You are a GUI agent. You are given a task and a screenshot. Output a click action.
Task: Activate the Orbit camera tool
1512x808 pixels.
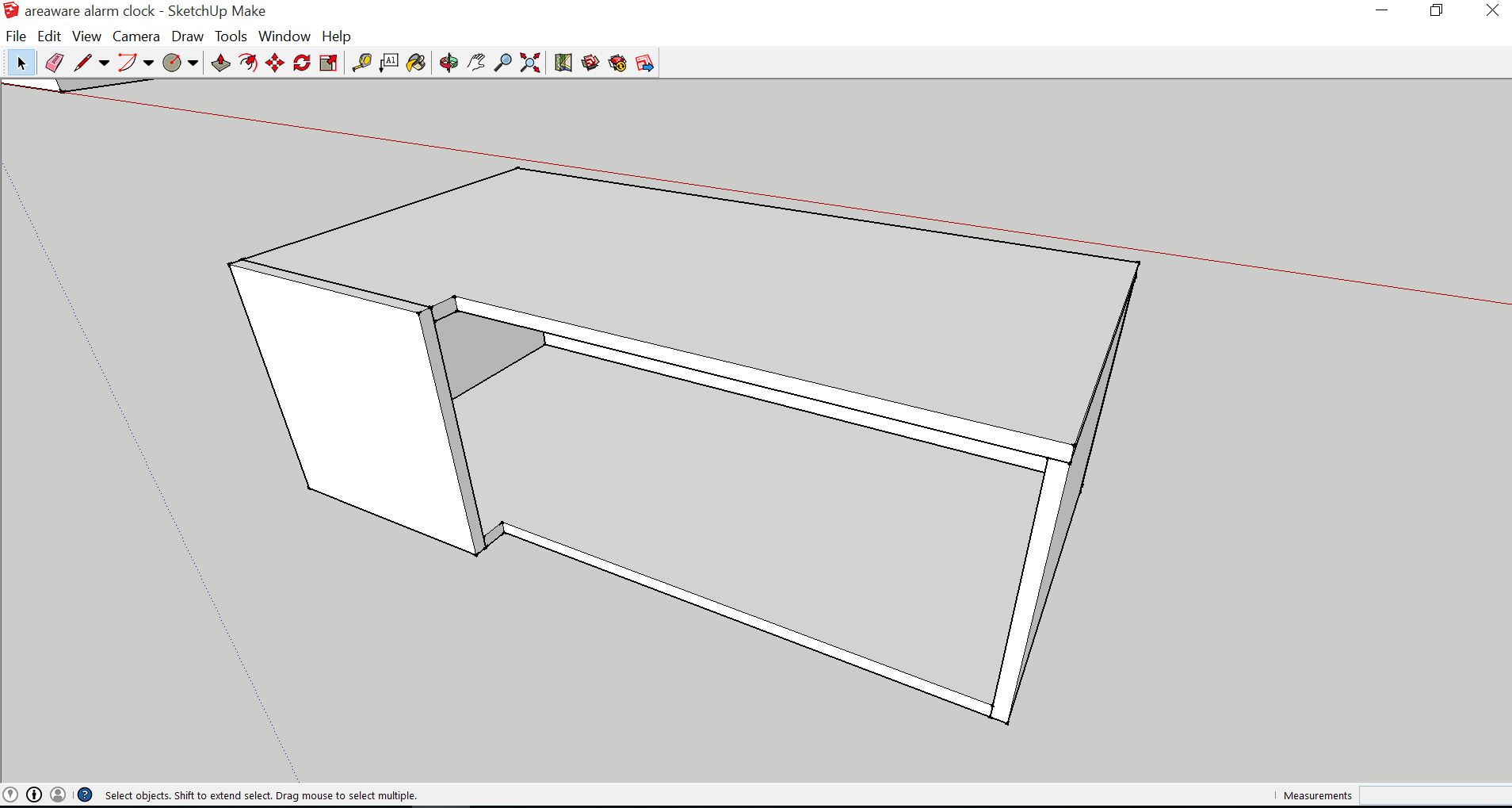[x=449, y=63]
